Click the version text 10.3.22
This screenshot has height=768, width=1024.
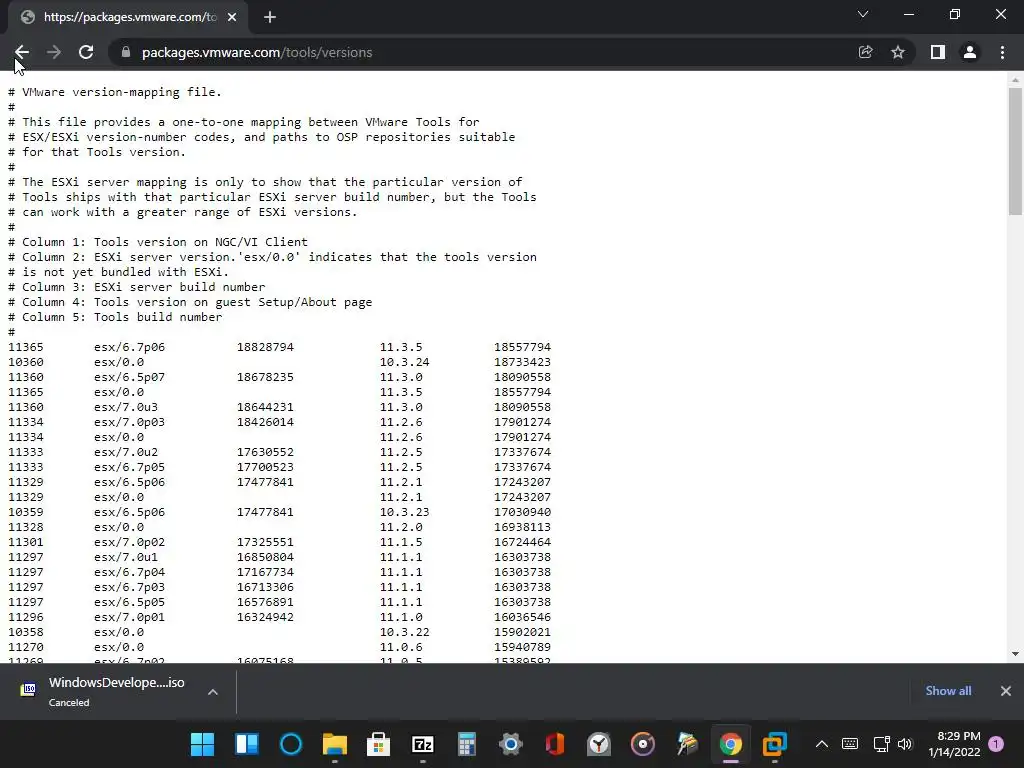tap(405, 633)
